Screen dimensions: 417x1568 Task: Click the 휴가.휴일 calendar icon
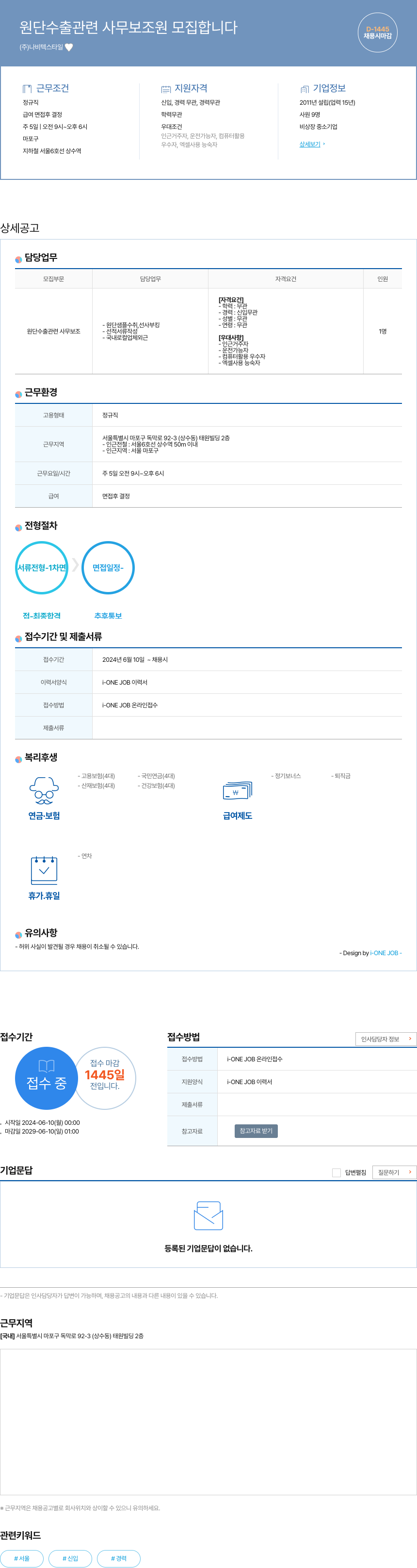click(x=44, y=870)
